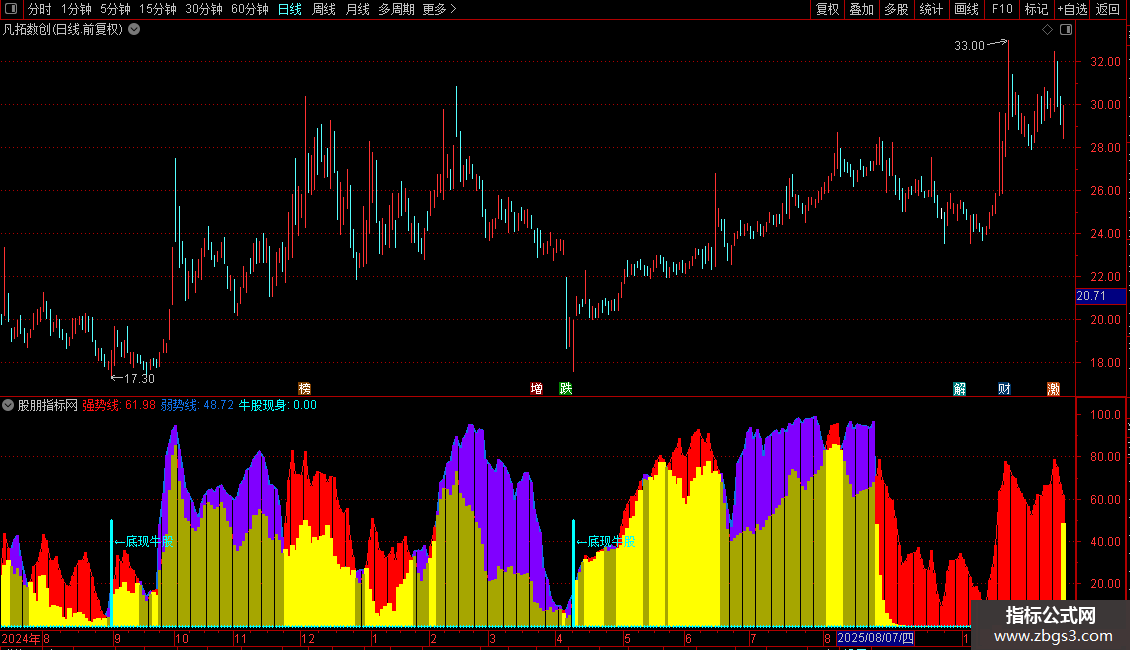
Task: Click the 跌 event marker
Action: (x=566, y=388)
